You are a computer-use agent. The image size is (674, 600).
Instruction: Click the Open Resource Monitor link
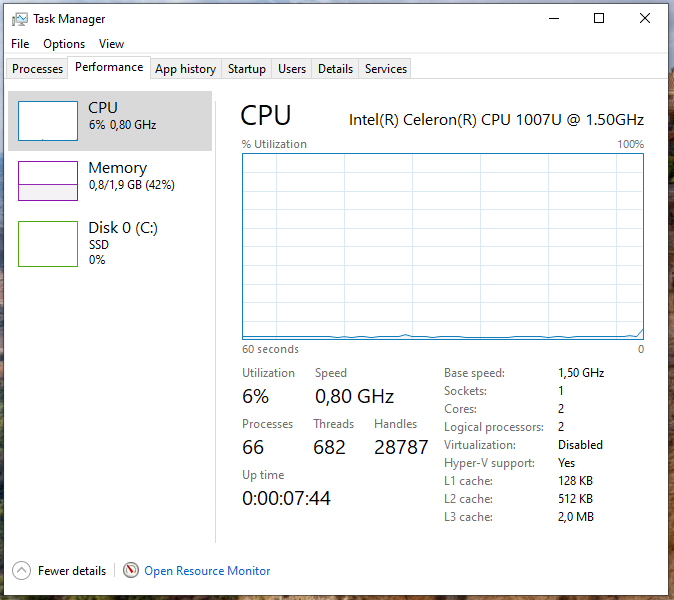coord(207,571)
